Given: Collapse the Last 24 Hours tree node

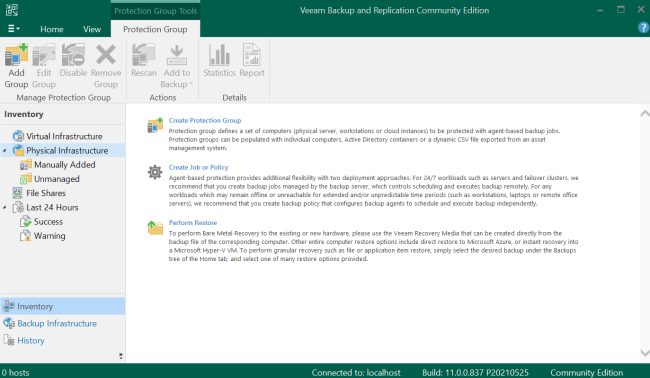Looking at the screenshot, I should [x=5, y=207].
